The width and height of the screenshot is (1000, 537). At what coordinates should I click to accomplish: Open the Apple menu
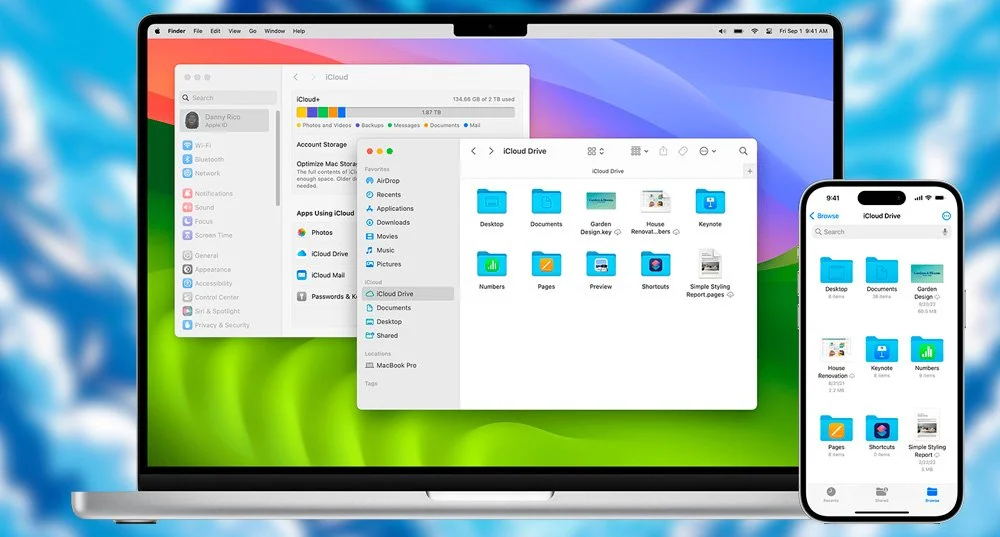click(x=158, y=31)
